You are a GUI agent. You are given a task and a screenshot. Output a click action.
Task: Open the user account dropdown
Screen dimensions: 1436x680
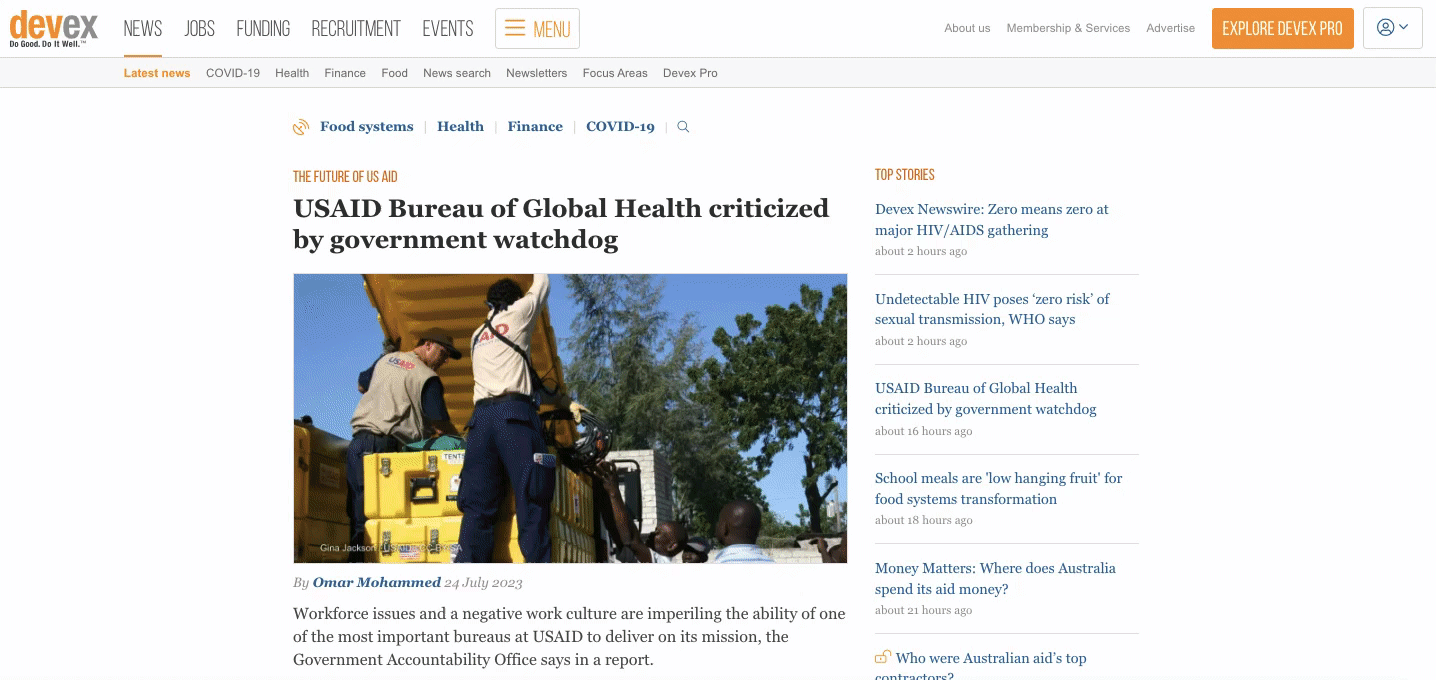click(x=1393, y=28)
